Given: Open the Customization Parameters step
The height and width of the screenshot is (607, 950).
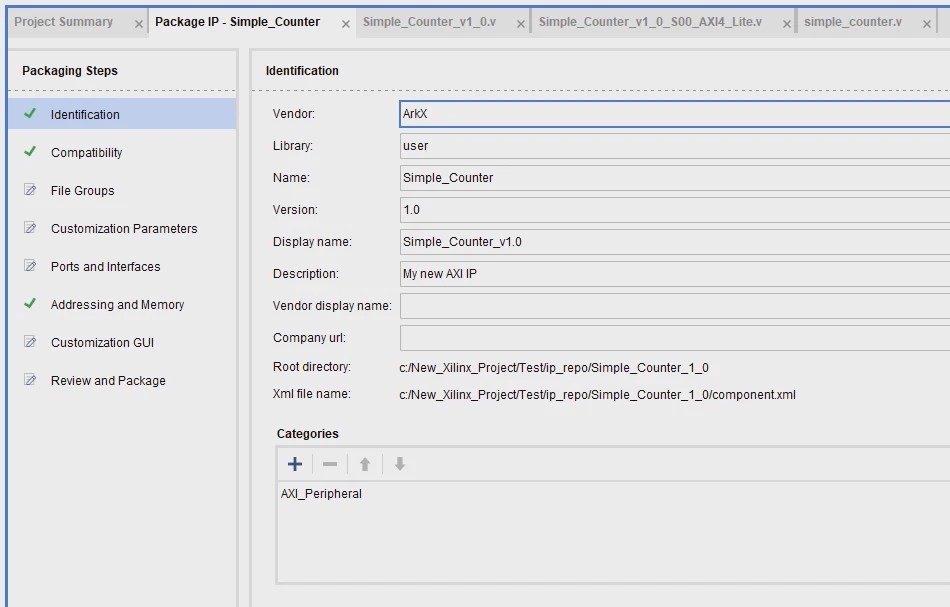Looking at the screenshot, I should click(x=122, y=228).
